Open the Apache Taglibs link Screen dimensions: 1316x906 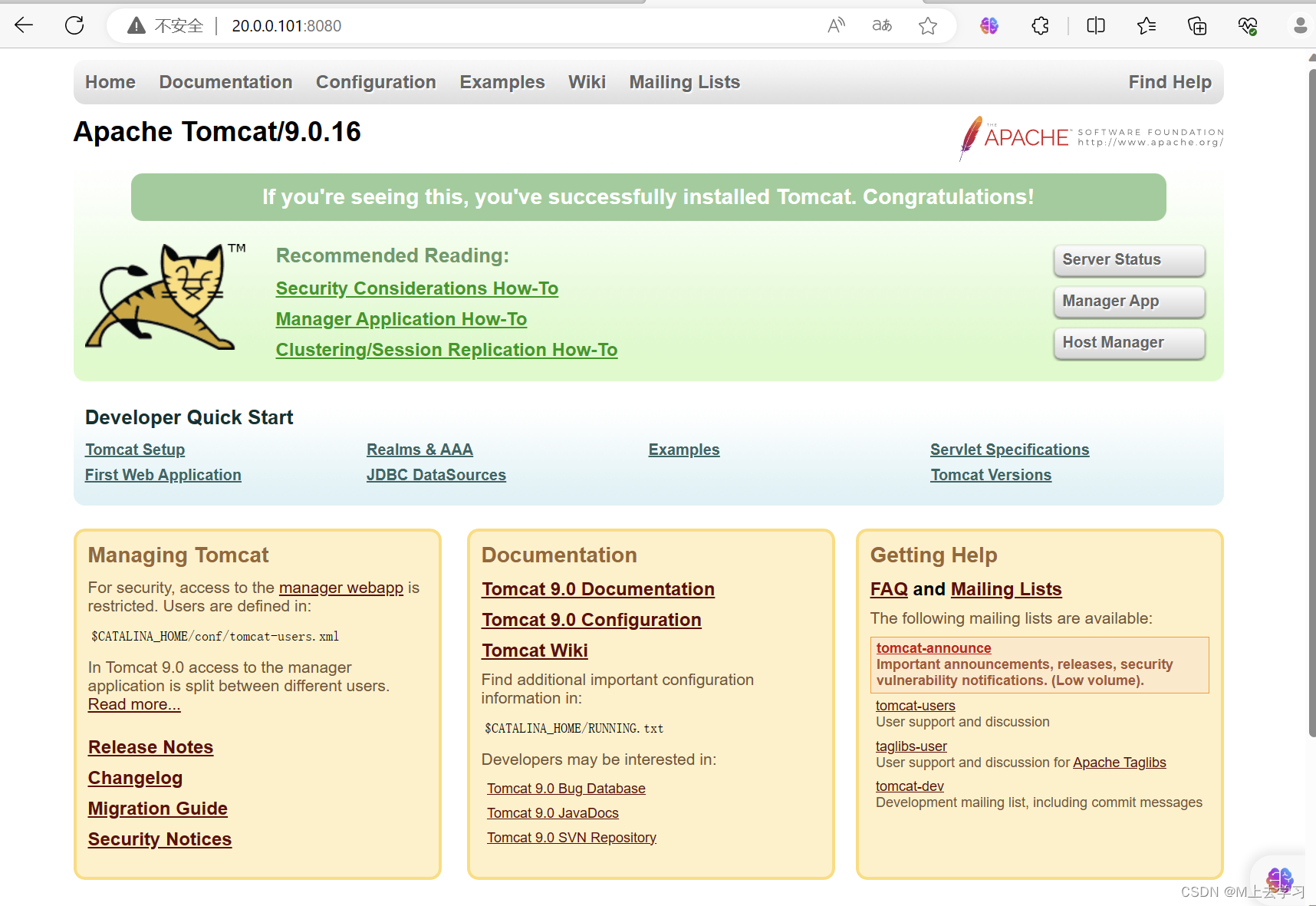tap(1119, 763)
